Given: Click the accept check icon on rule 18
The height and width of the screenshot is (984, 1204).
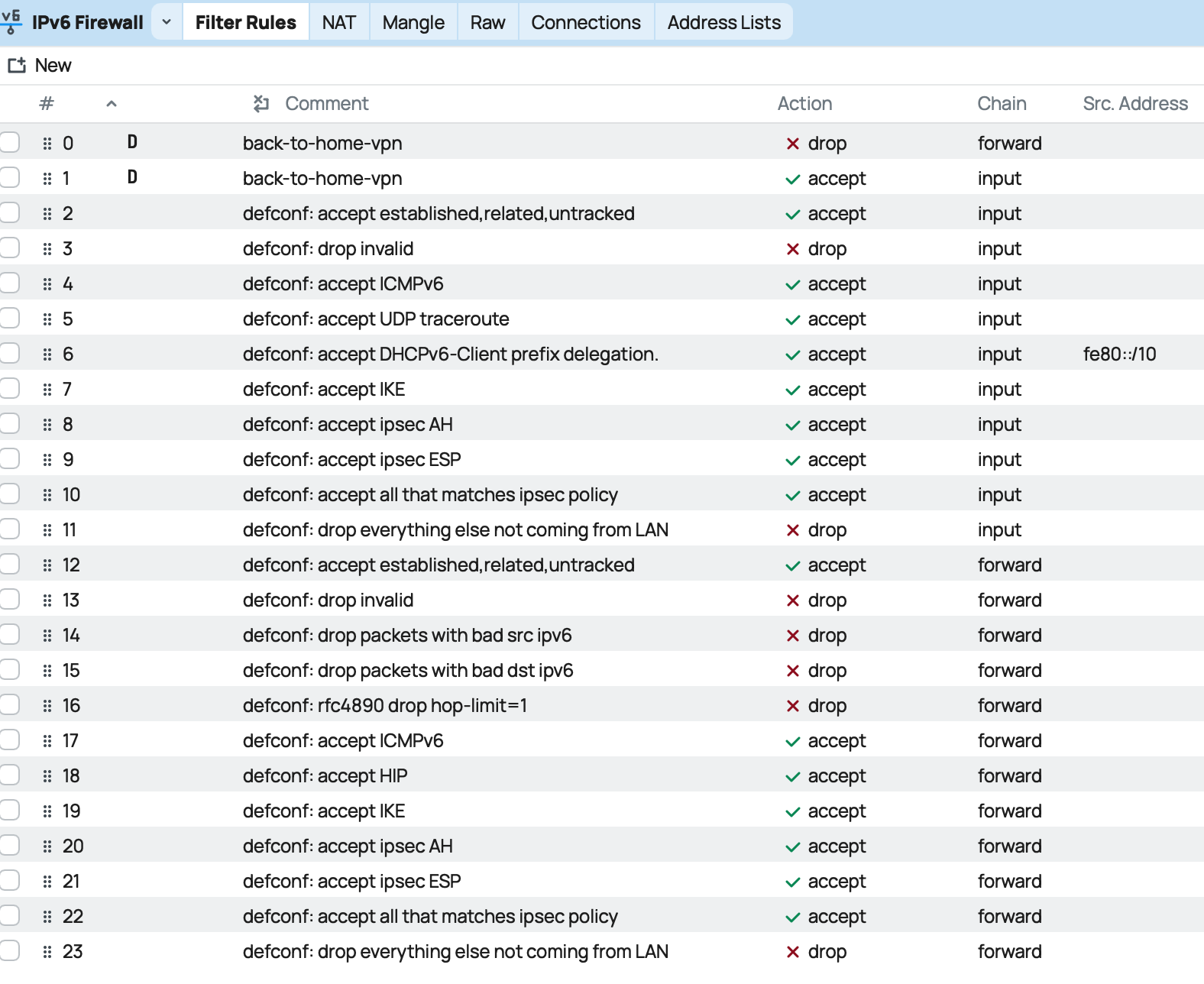Looking at the screenshot, I should click(x=793, y=777).
